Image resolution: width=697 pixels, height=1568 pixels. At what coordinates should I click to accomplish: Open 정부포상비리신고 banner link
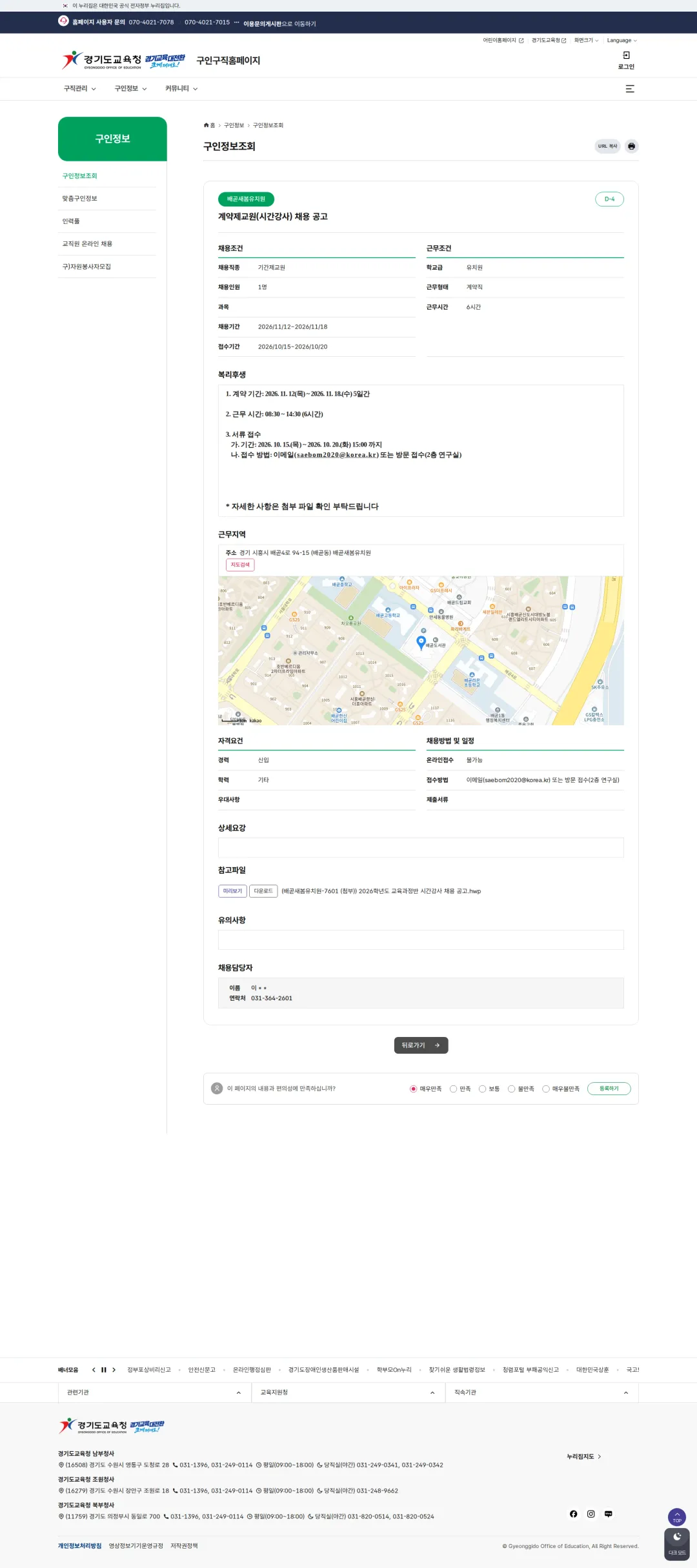point(149,1370)
